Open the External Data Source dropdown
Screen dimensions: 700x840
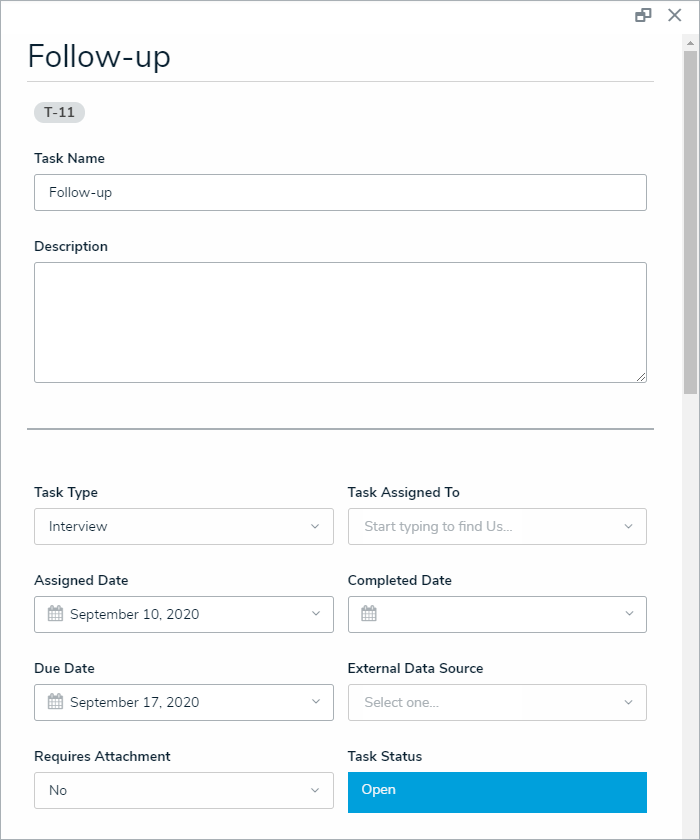click(x=497, y=702)
